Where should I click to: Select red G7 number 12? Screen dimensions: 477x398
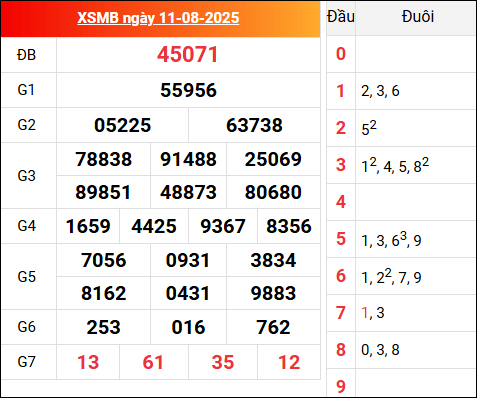tap(289, 362)
